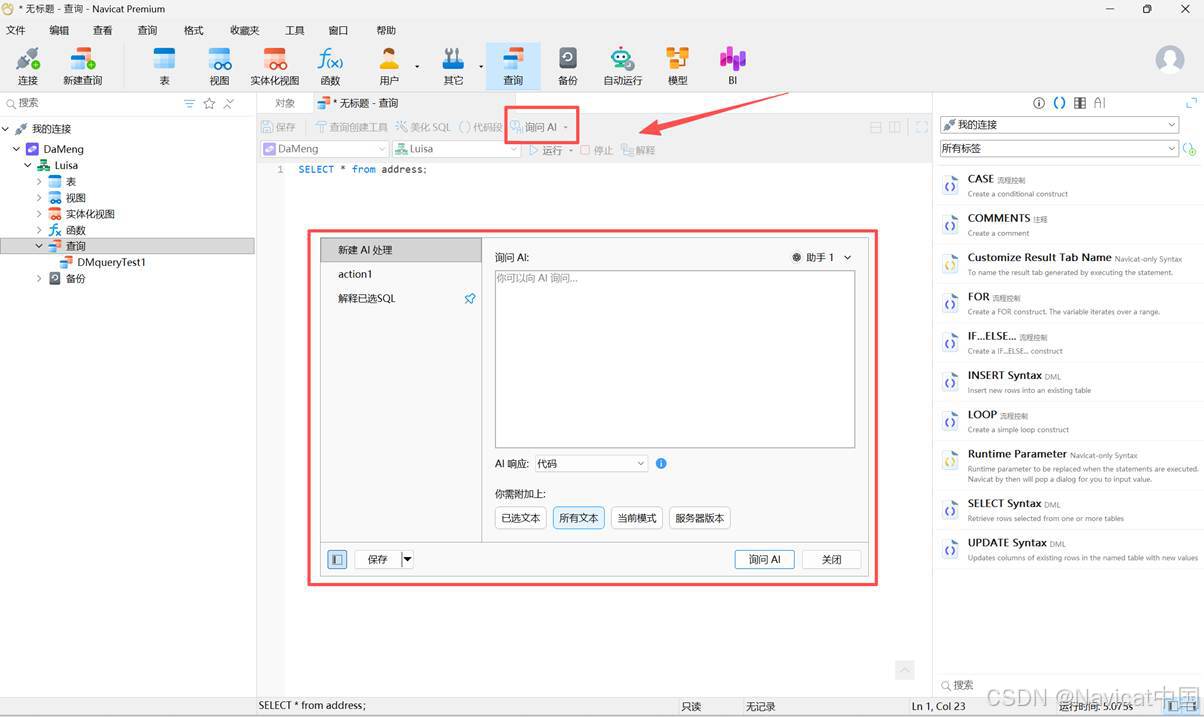
Task: Open code snippets parentheses icon in right panel
Action: (x=1059, y=103)
